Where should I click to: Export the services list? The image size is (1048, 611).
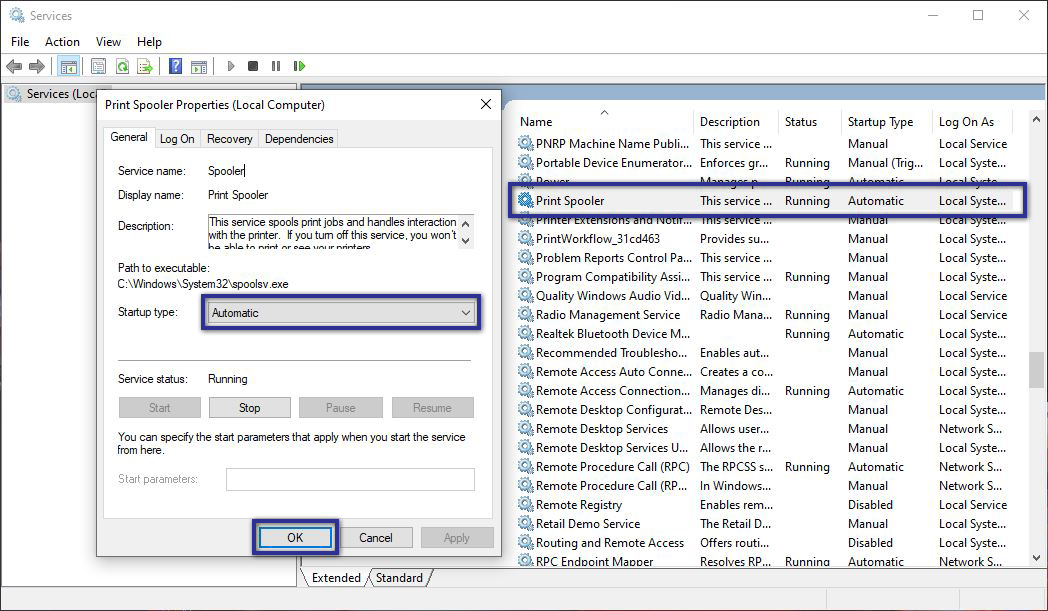[x=146, y=66]
